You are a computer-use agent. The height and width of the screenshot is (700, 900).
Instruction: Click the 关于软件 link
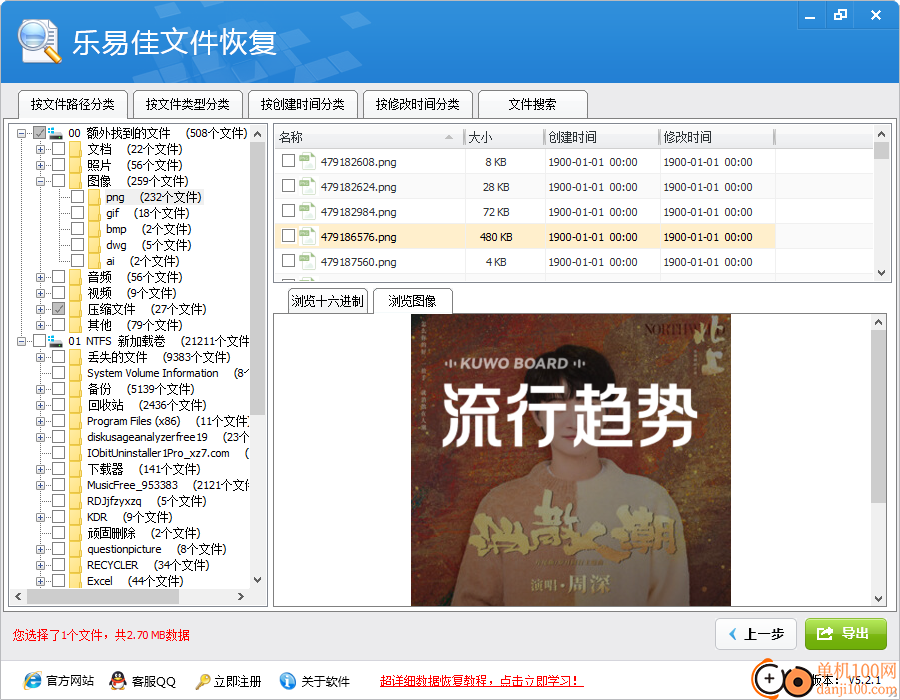(x=325, y=682)
